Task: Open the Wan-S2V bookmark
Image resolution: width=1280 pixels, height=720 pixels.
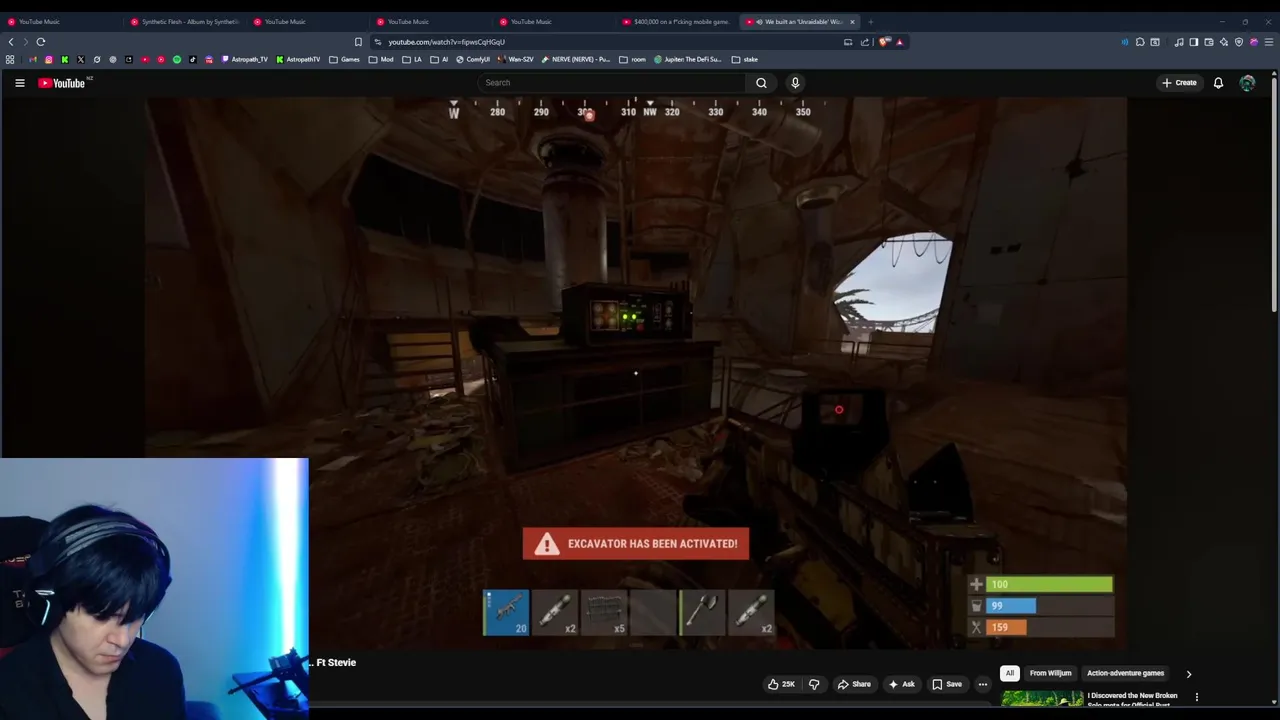Action: click(x=515, y=59)
